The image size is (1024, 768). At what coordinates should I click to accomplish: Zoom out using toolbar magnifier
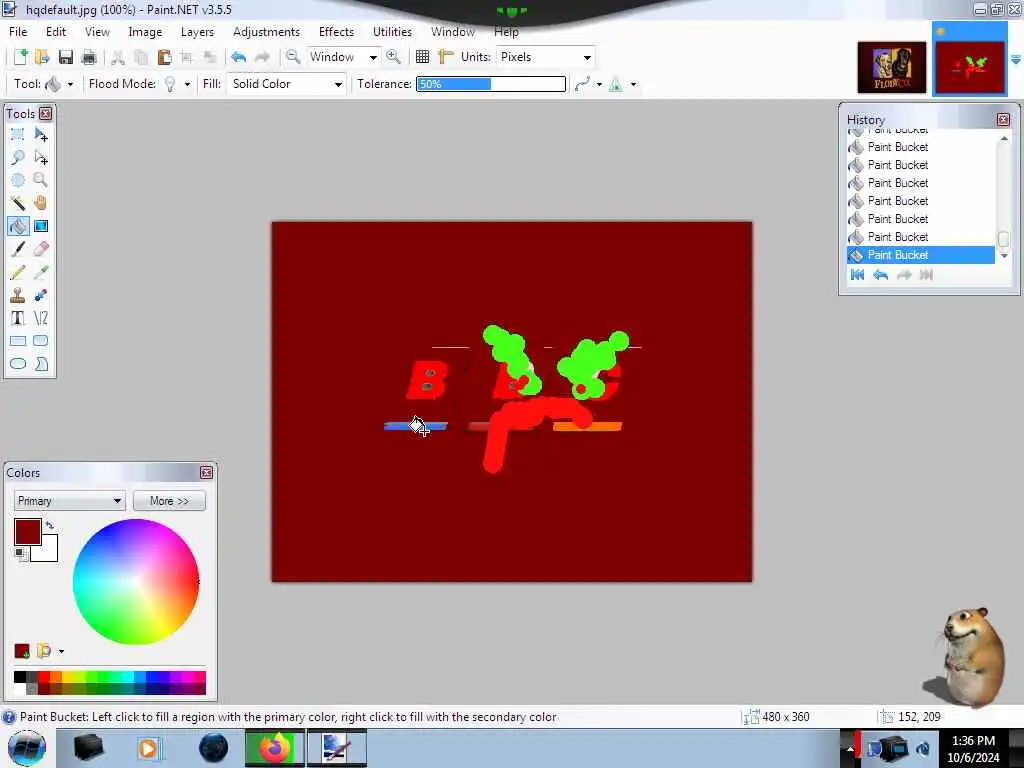[x=293, y=57]
